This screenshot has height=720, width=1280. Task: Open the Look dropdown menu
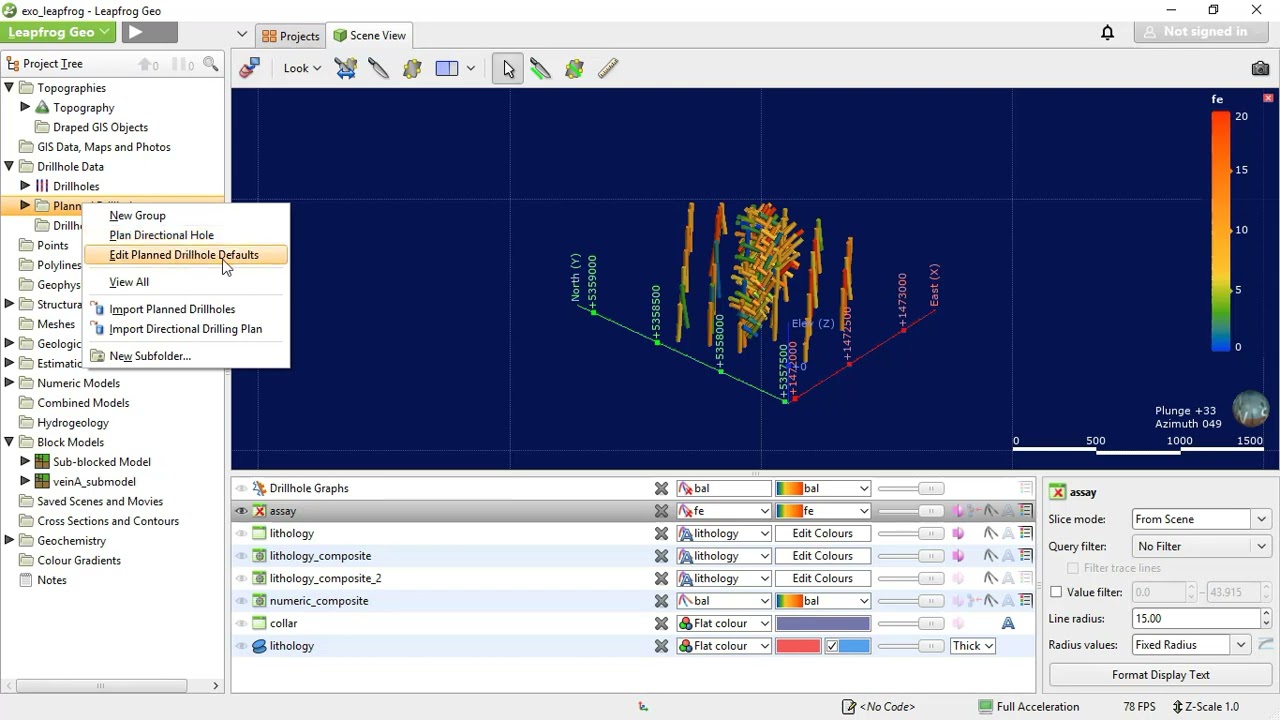[x=301, y=68]
